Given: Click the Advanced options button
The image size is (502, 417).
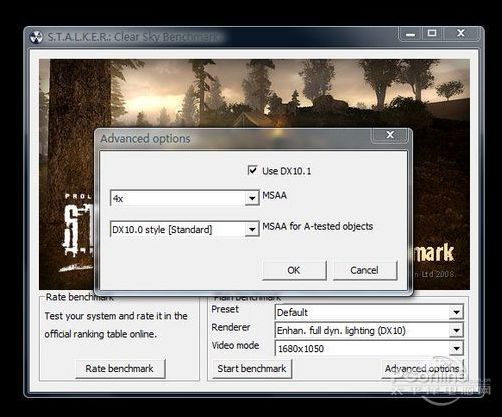Looking at the screenshot, I should tap(423, 369).
